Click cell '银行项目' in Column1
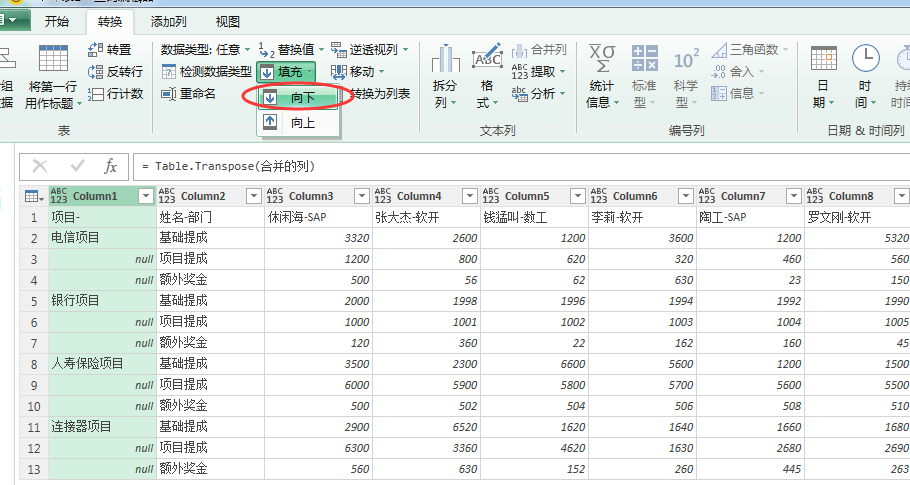Image resolution: width=910 pixels, height=485 pixels. [x=102, y=301]
